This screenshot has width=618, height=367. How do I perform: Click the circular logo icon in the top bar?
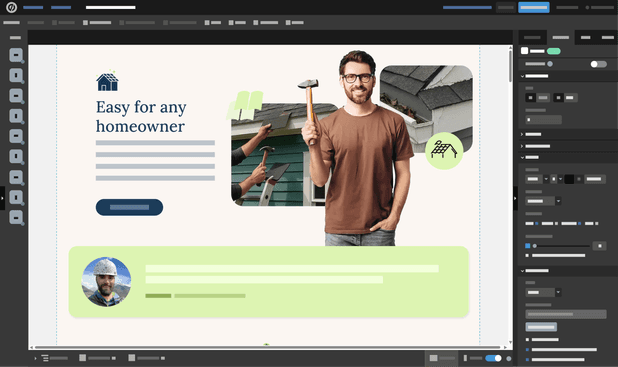(11, 7)
